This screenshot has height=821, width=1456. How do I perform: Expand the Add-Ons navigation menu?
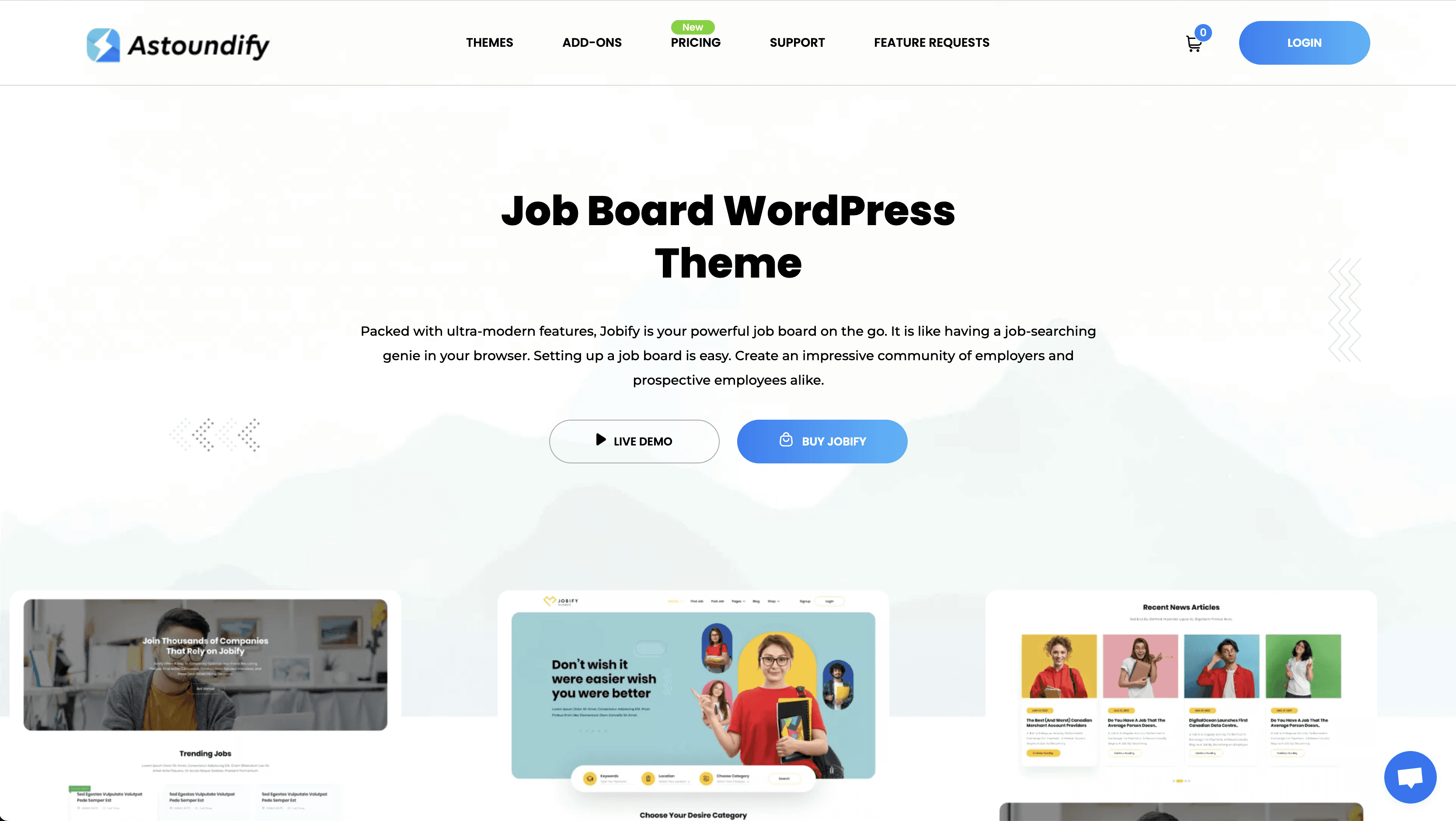coord(592,42)
